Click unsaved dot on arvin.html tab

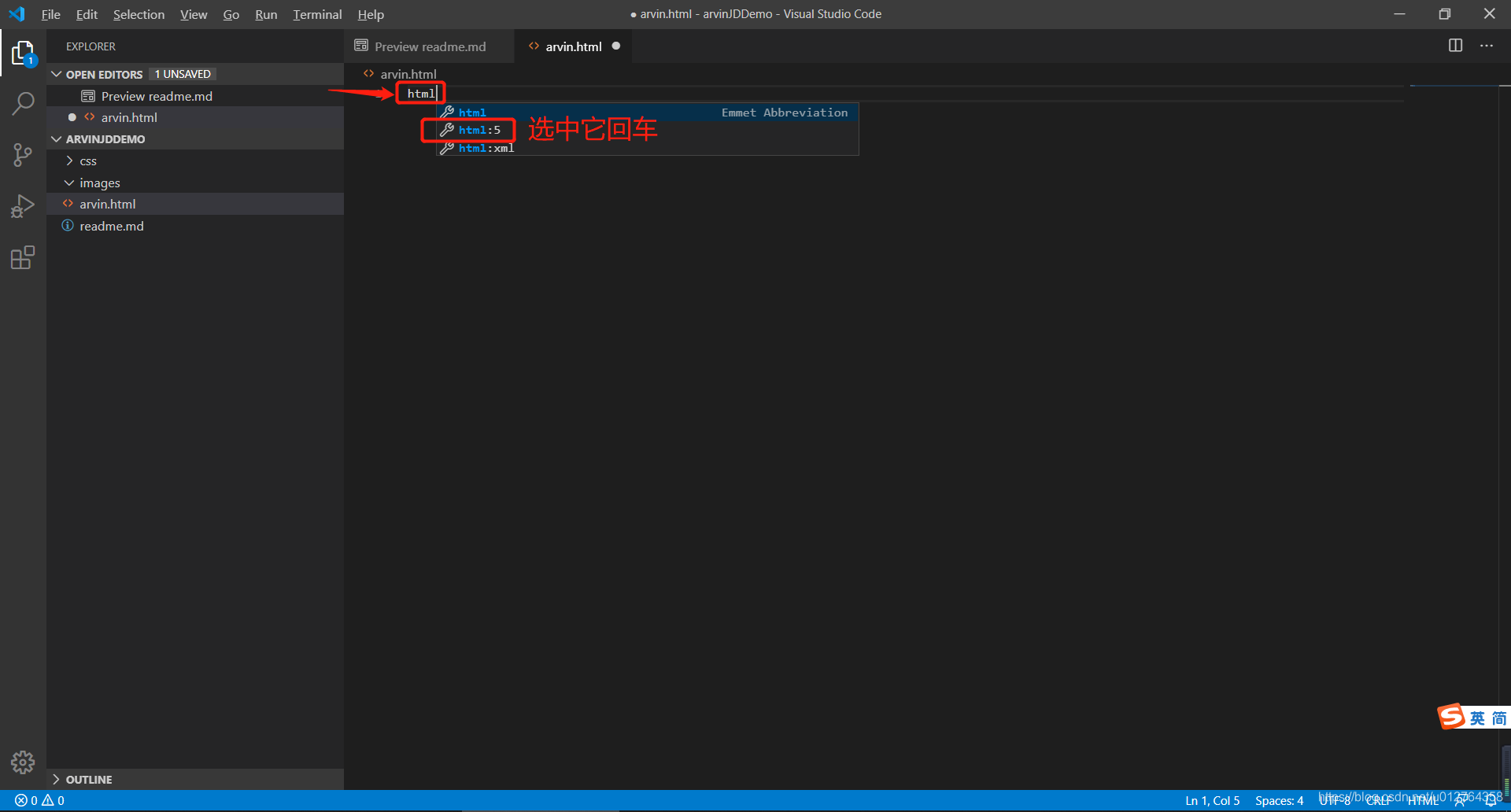616,46
